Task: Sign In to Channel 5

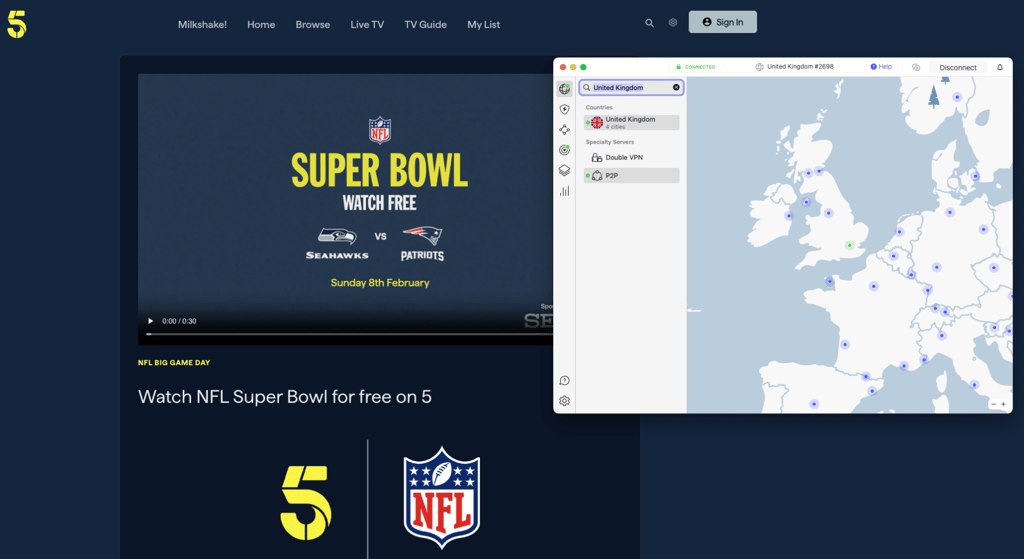Action: [722, 22]
